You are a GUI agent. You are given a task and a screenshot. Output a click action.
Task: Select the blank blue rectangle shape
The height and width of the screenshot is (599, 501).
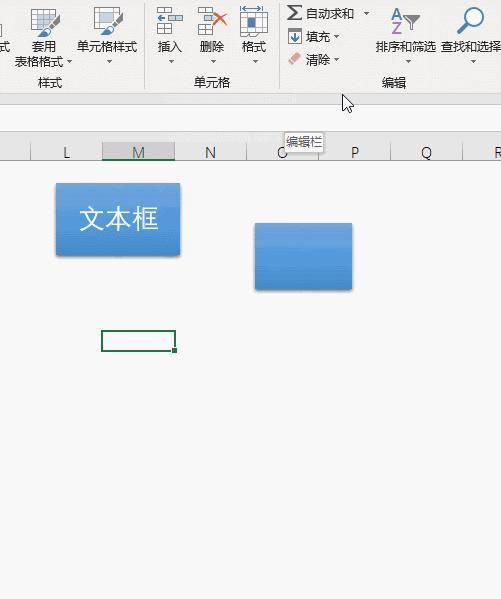coord(303,256)
